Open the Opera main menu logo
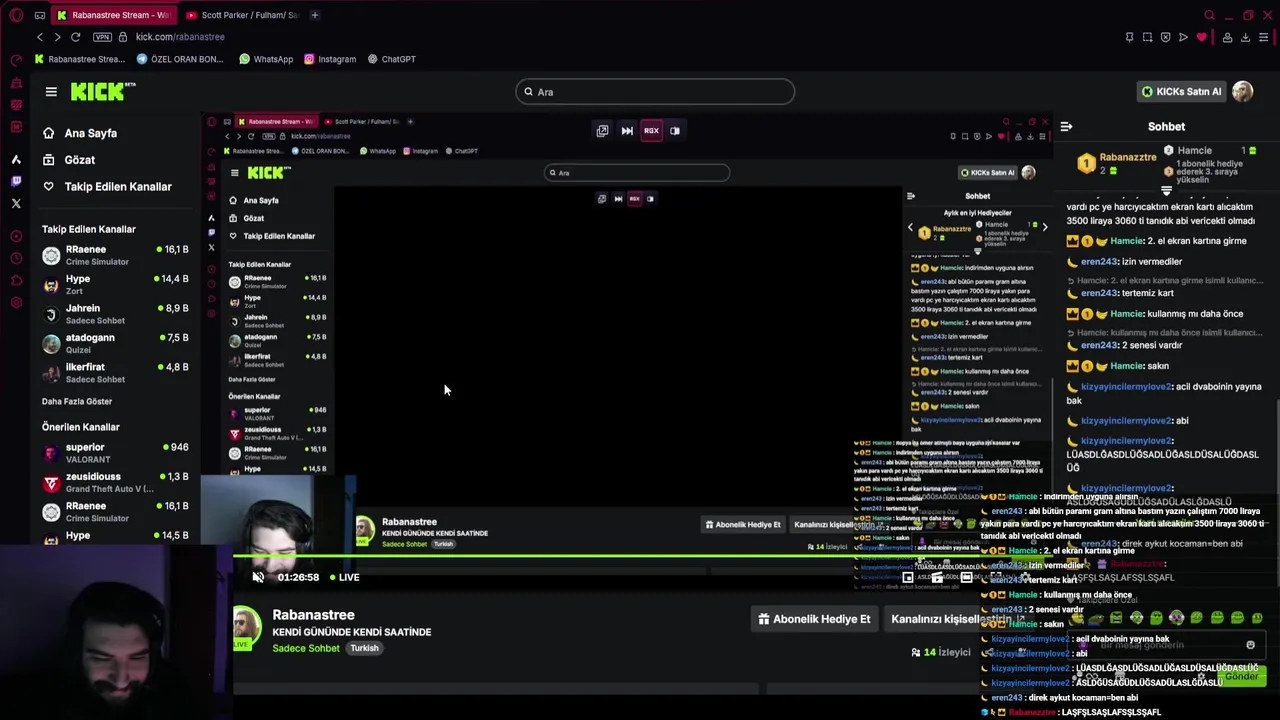Viewport: 1280px width, 720px height. (x=16, y=15)
